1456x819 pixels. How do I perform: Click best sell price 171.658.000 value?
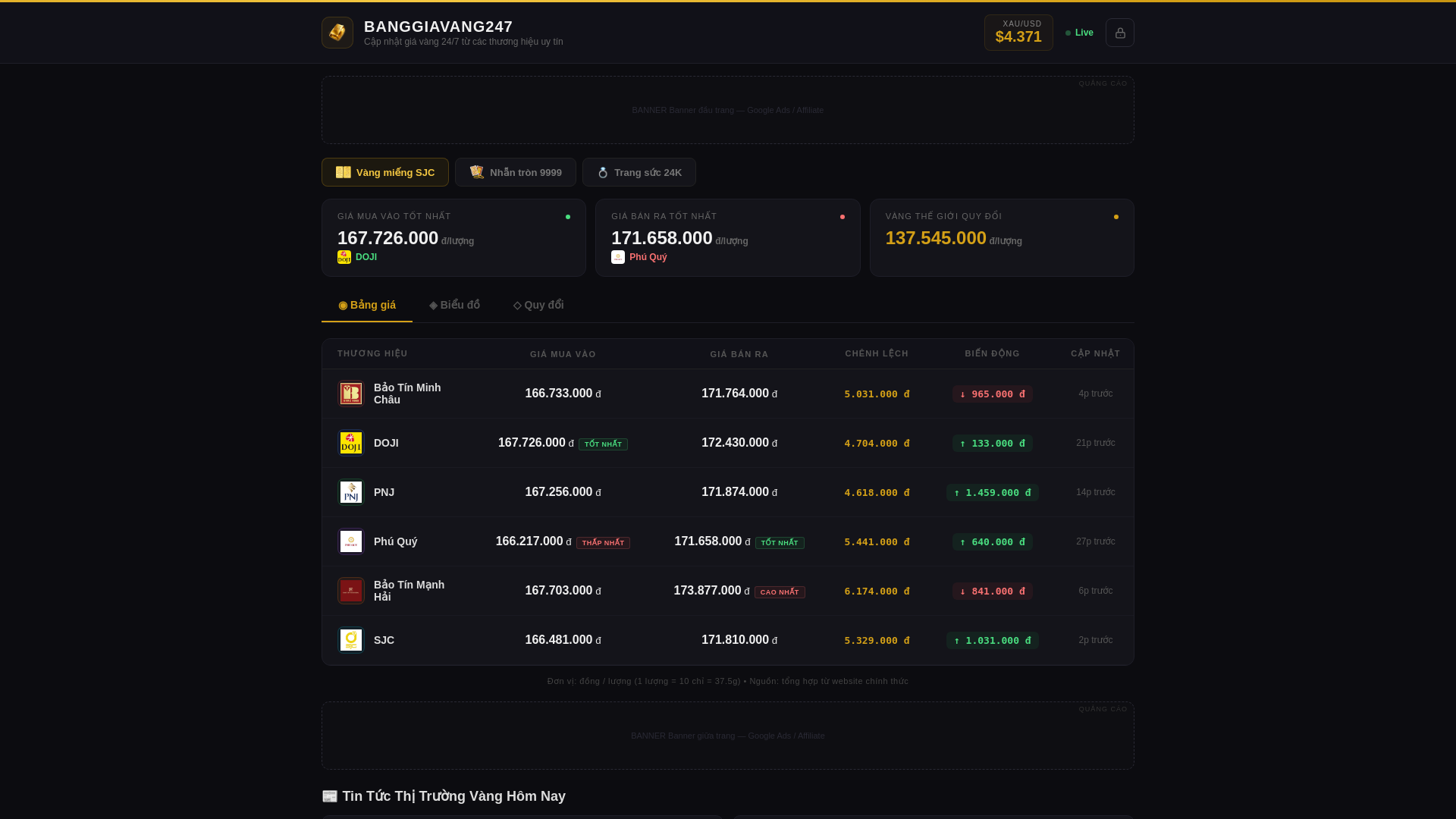[x=662, y=238]
